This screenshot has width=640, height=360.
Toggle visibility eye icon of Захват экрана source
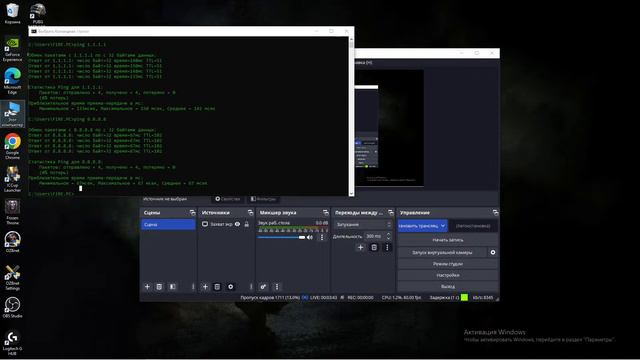click(x=238, y=224)
